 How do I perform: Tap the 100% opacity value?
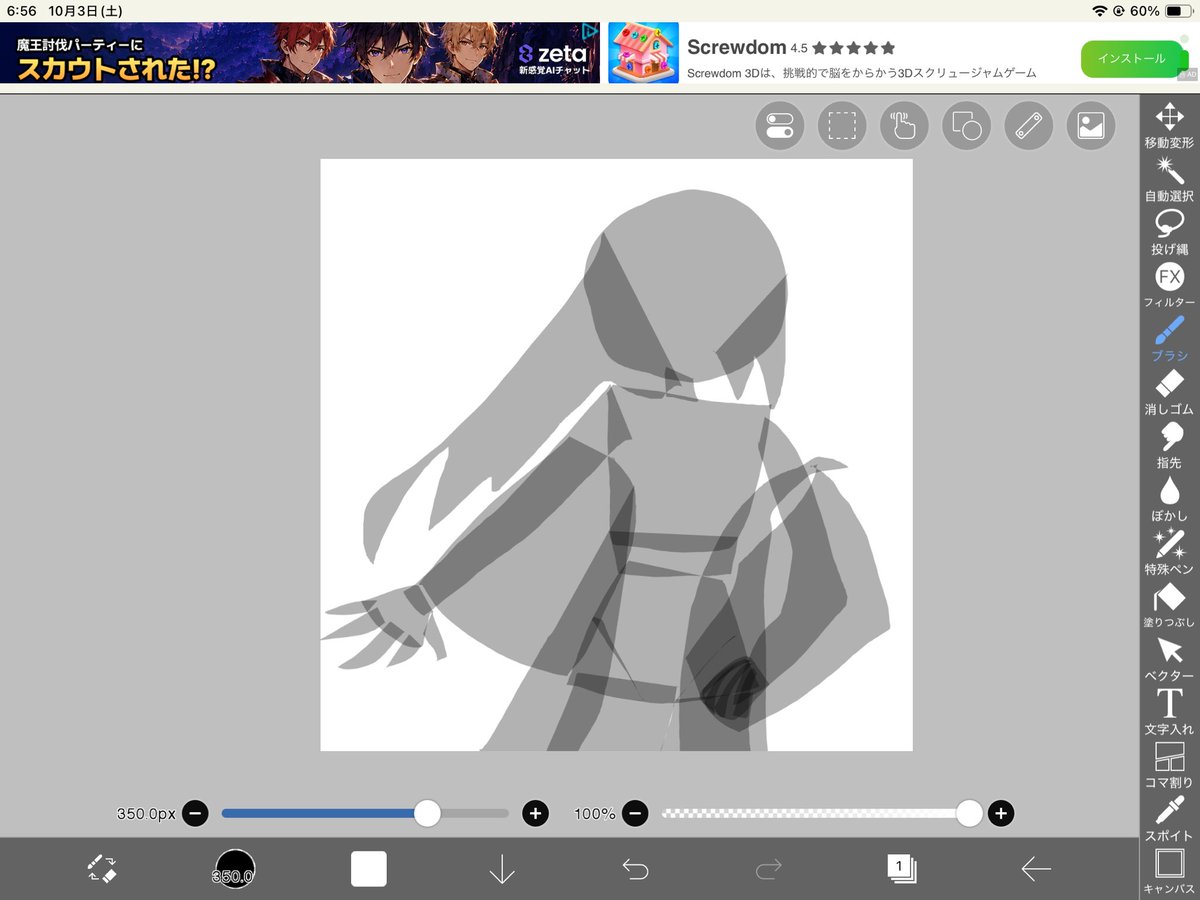tap(595, 814)
